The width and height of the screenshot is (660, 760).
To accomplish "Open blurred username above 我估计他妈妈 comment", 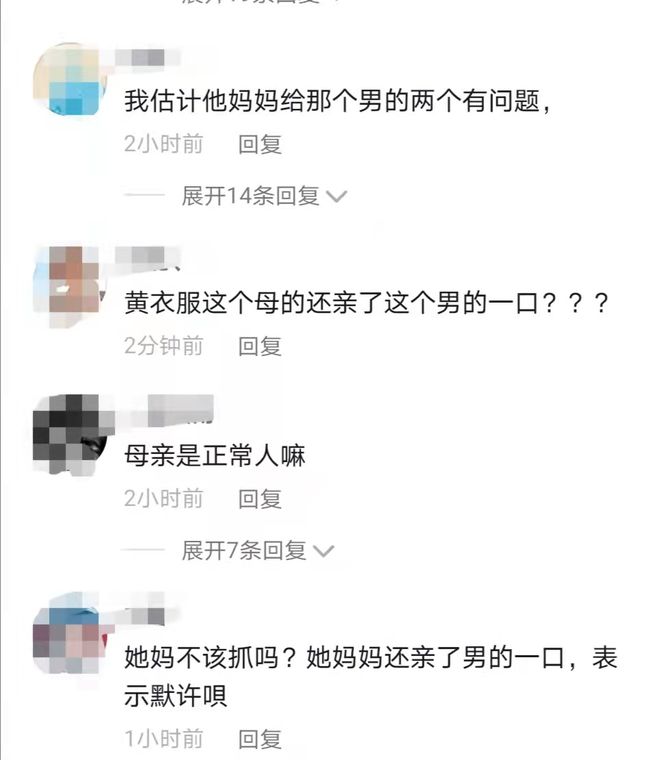I will [x=147, y=58].
